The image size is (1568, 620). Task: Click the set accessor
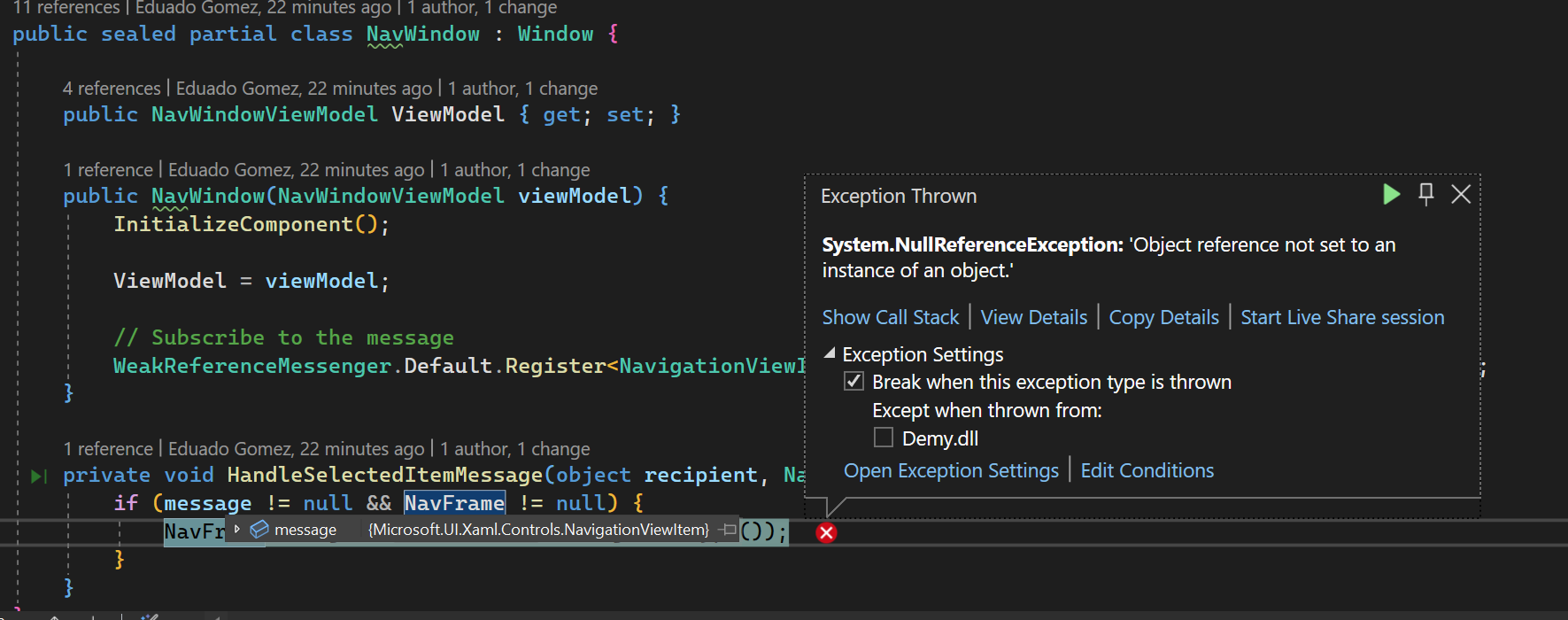click(x=625, y=114)
